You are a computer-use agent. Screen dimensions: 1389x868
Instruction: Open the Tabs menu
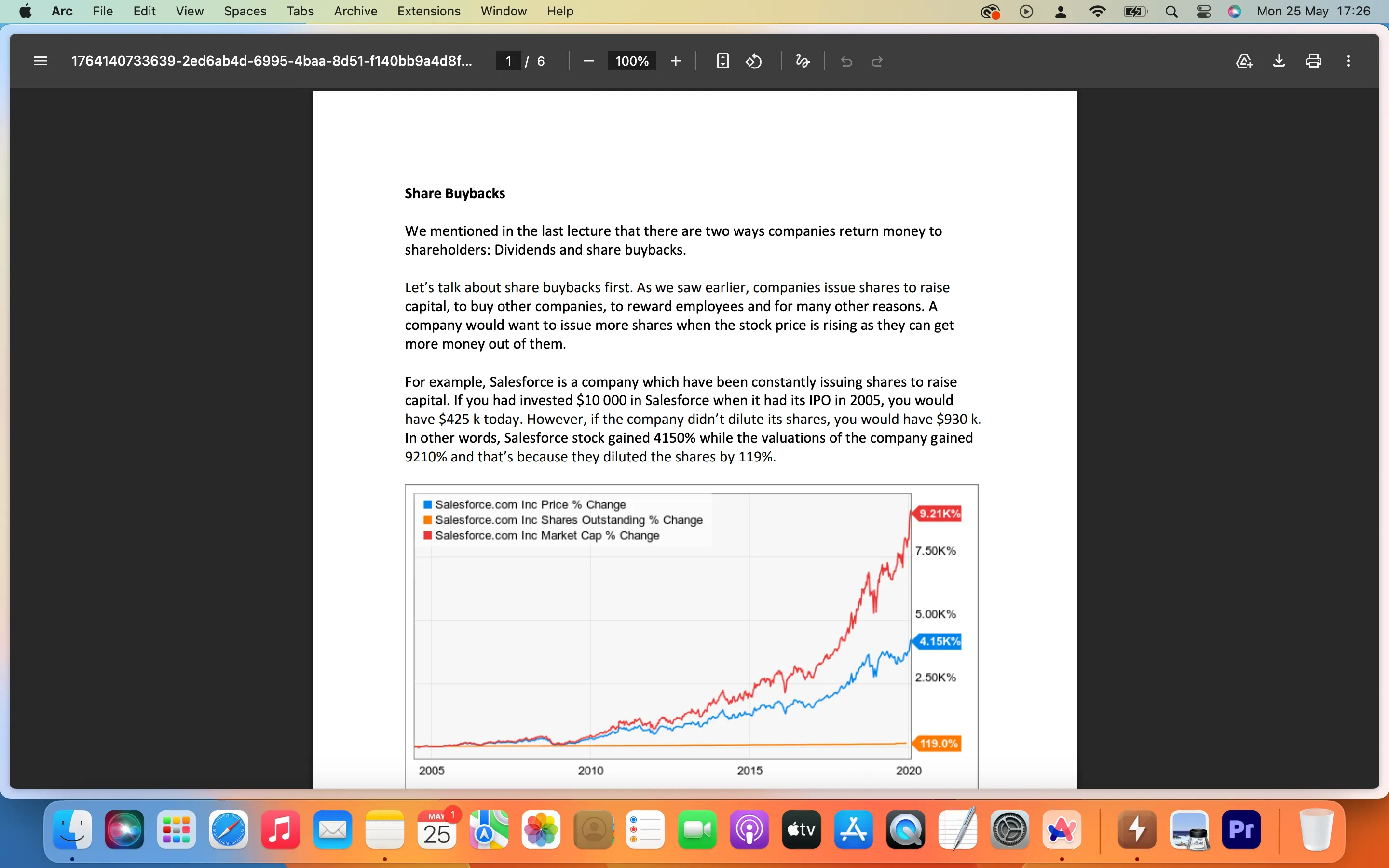click(x=300, y=11)
